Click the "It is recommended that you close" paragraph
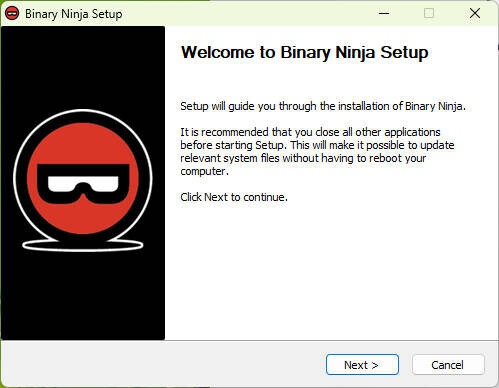Viewport: 499px width, 388px height. [317, 151]
